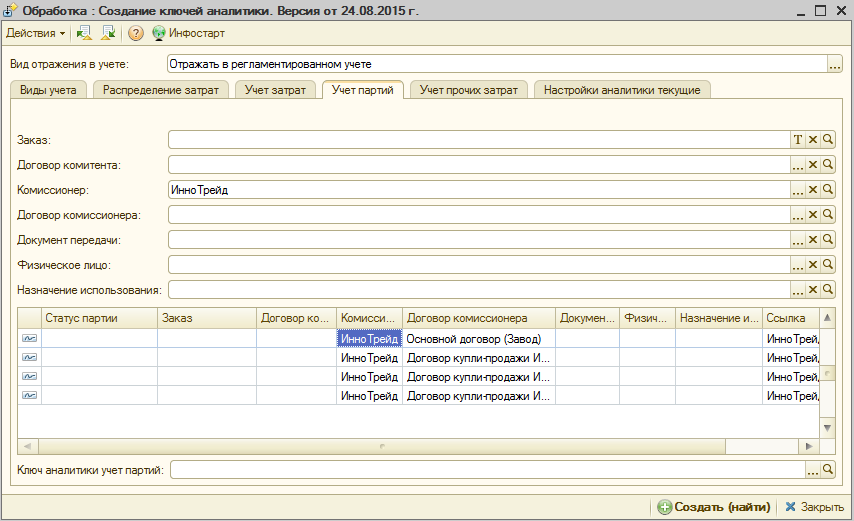Click the row icon of the Основной договор (Завод) row
The height and width of the screenshot is (521, 854).
pos(29,339)
